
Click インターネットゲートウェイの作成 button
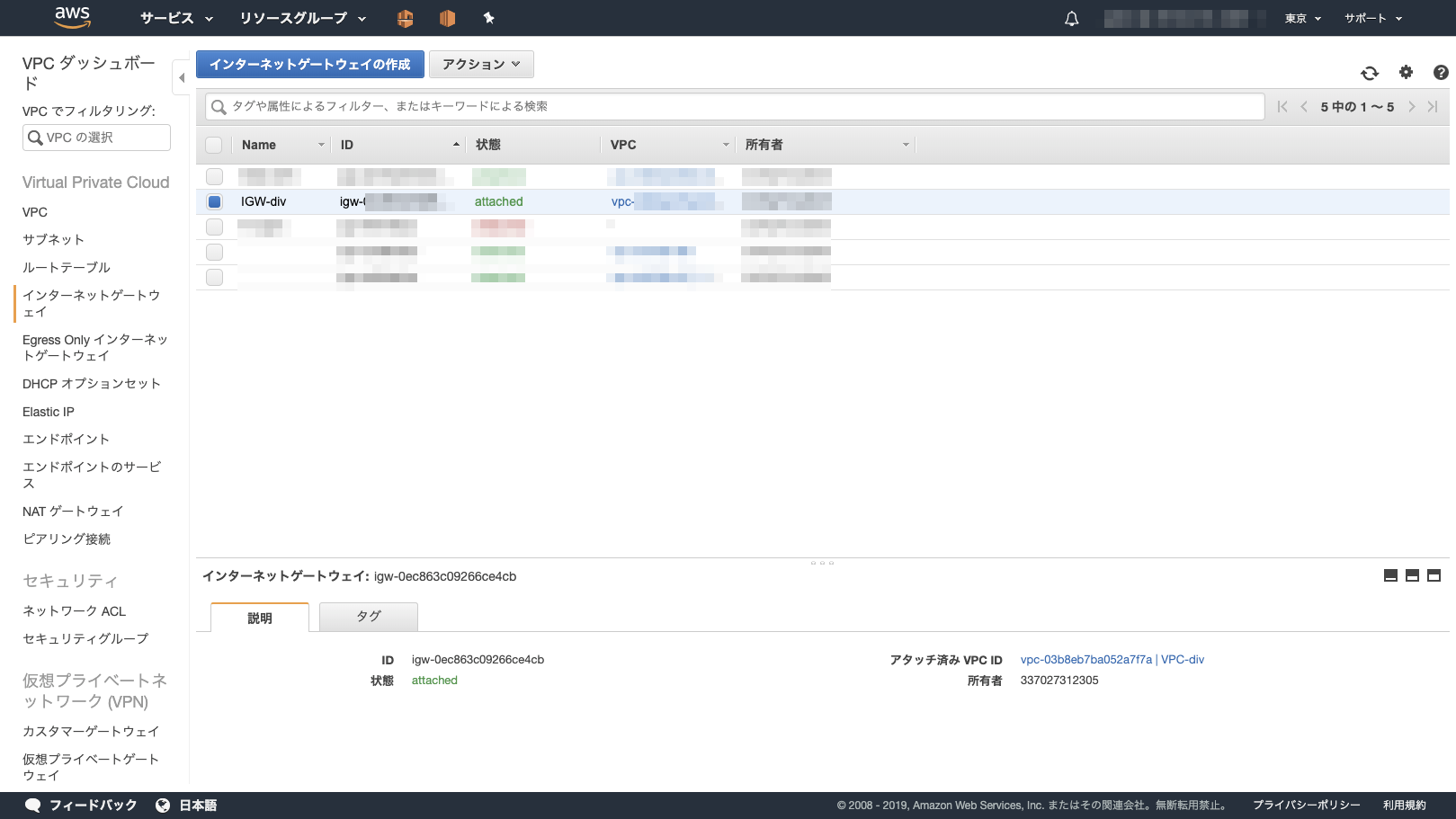click(x=309, y=65)
